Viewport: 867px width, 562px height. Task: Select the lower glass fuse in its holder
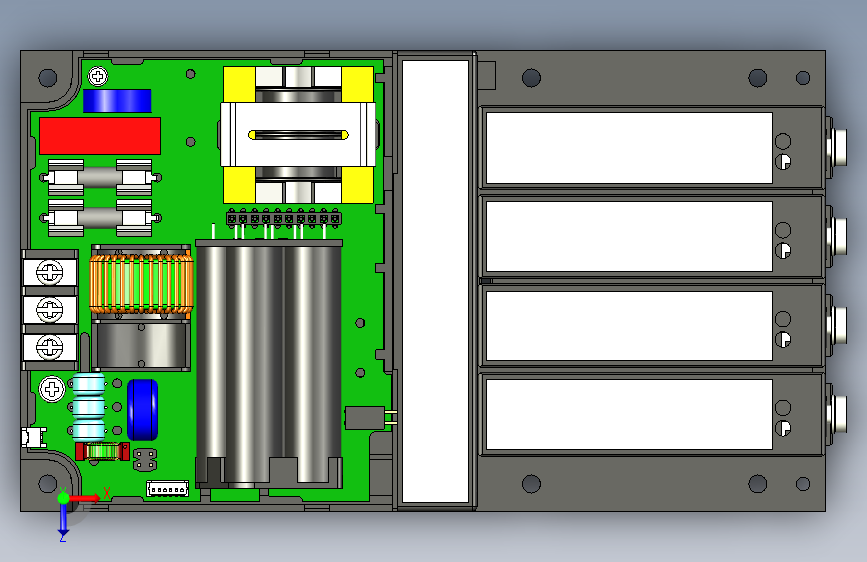pyautogui.click(x=100, y=217)
